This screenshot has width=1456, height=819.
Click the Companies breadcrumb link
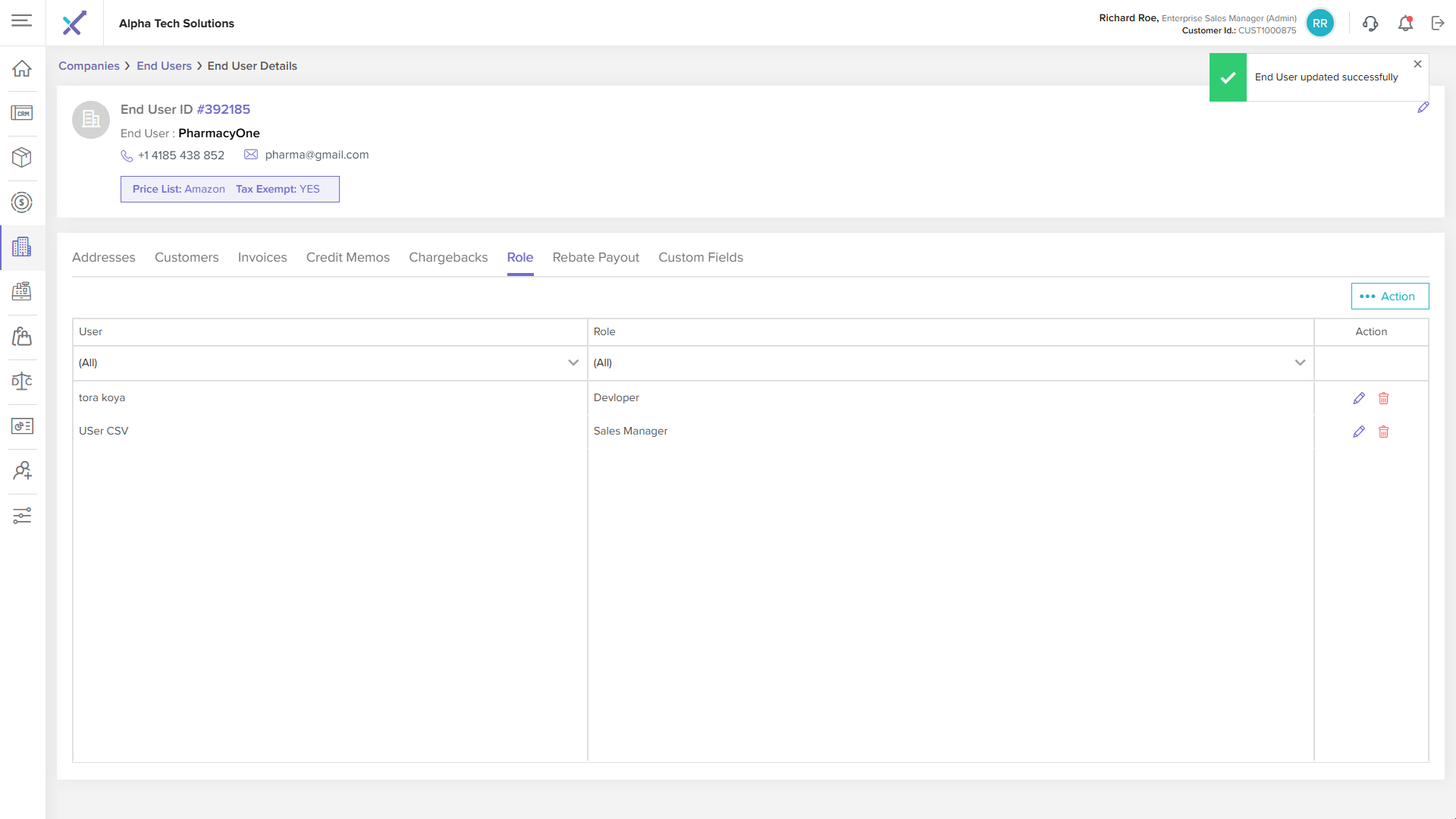(89, 66)
